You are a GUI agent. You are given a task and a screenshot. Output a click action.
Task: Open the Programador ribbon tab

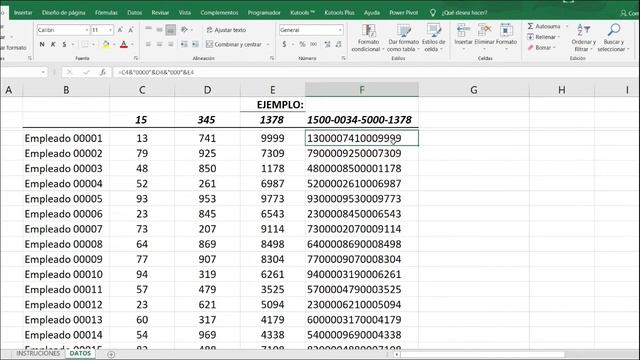(264, 13)
